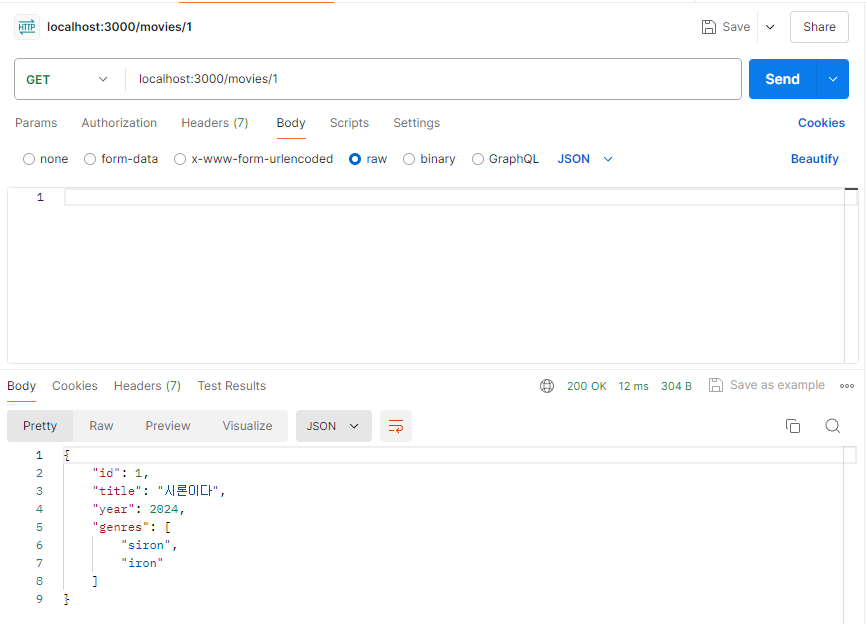Select the request Body tab

point(291,123)
